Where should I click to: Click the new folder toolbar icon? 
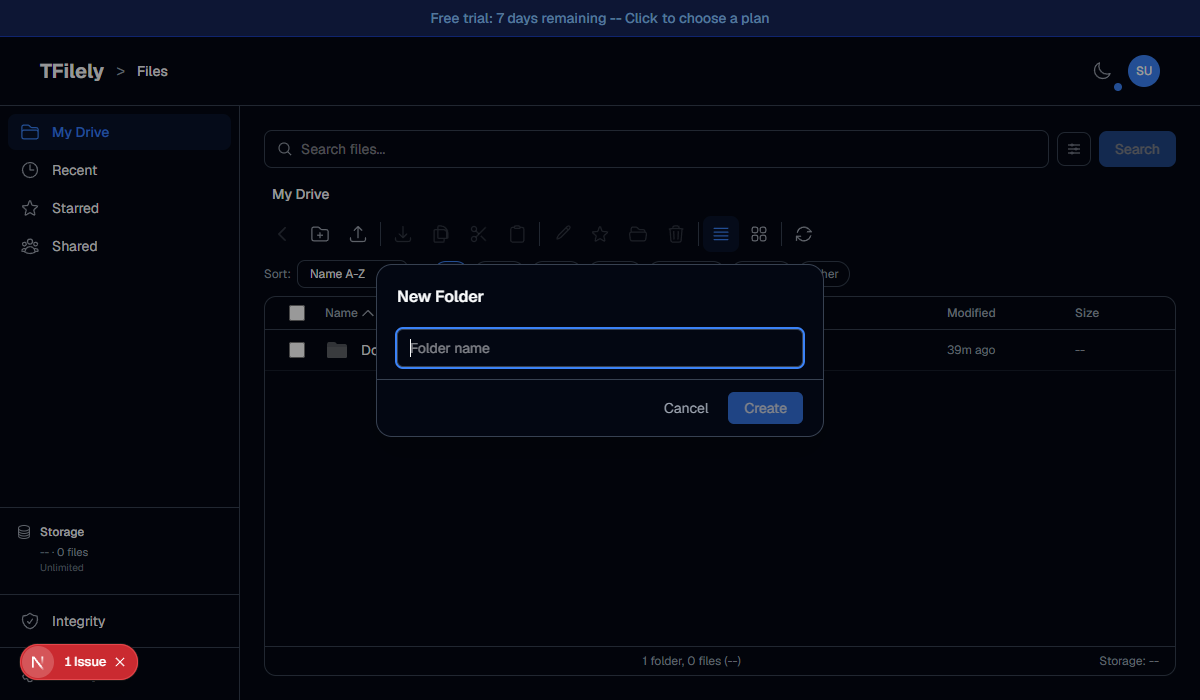[x=320, y=234]
